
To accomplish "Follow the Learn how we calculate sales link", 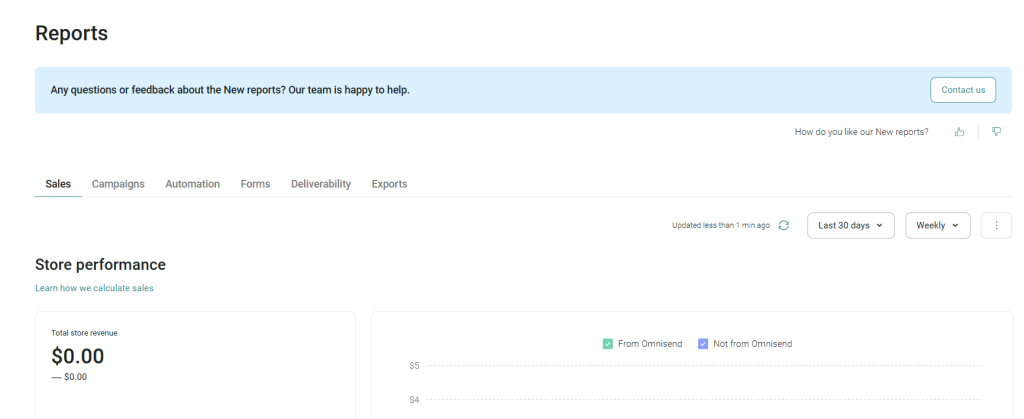I will point(94,288).
